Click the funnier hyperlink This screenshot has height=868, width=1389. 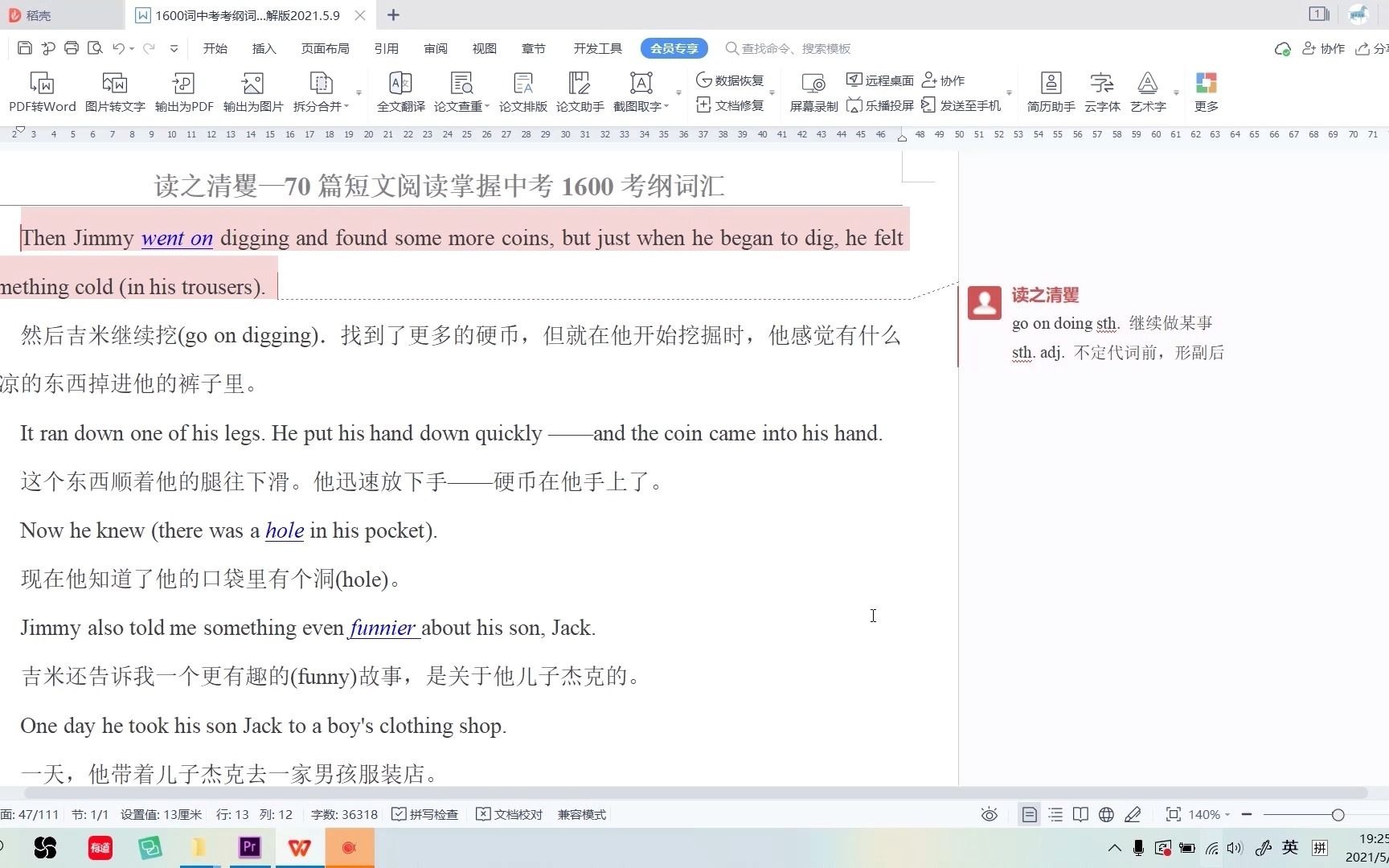pos(383,628)
